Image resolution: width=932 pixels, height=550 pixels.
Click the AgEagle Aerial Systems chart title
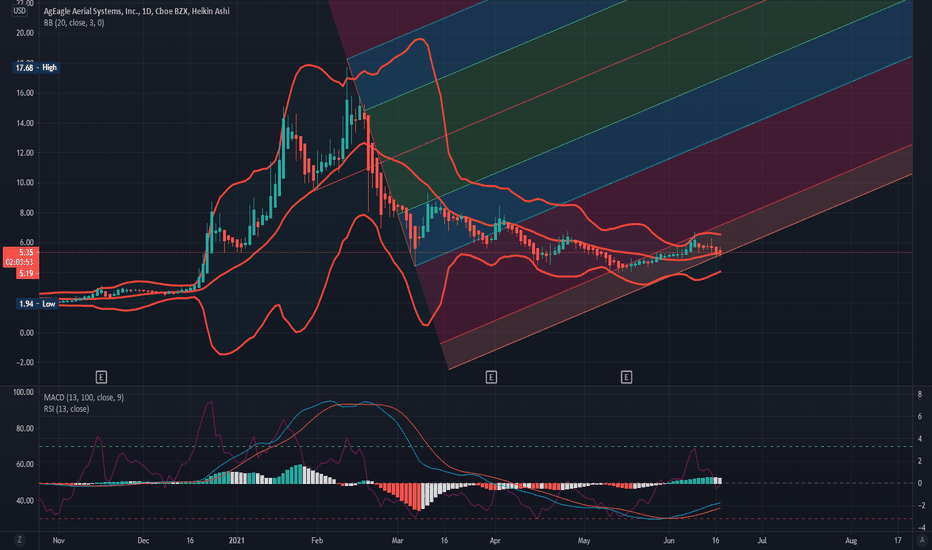137,11
